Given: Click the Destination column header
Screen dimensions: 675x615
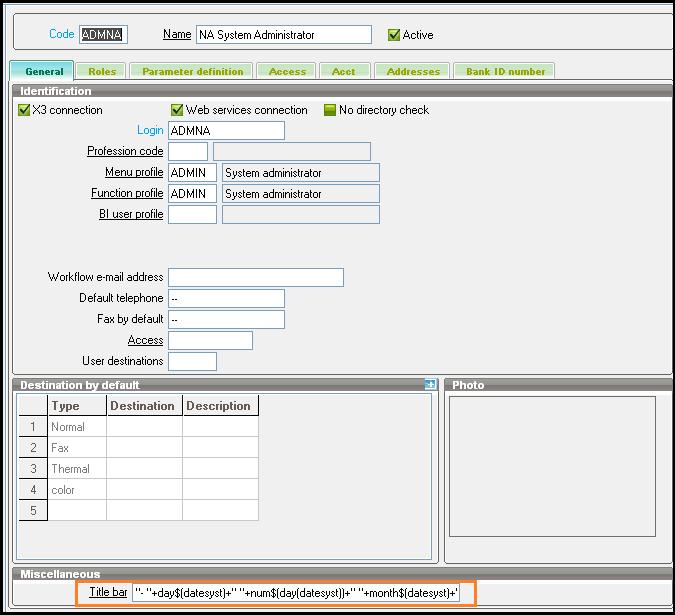Looking at the screenshot, I should pos(145,406).
